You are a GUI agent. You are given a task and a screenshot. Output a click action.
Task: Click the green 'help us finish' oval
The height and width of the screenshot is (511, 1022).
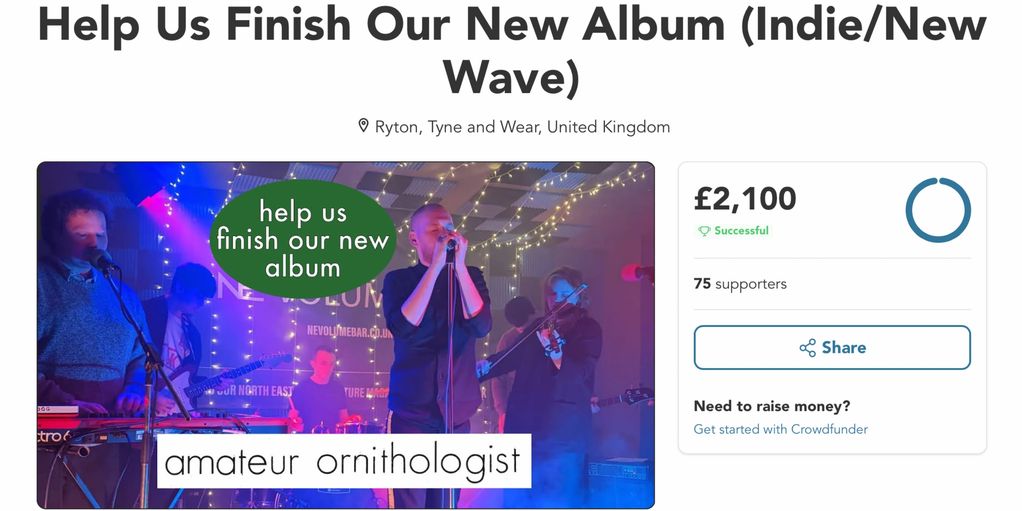pyautogui.click(x=302, y=239)
